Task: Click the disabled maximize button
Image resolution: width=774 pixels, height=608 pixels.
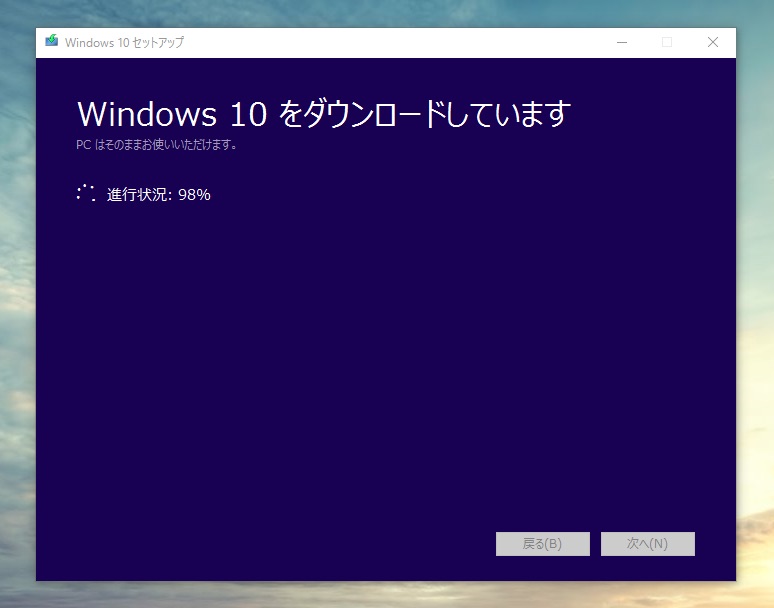Action: (x=667, y=42)
